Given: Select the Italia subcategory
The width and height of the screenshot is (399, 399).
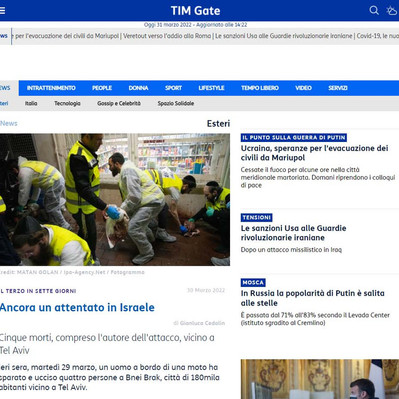Looking at the screenshot, I should [x=31, y=103].
